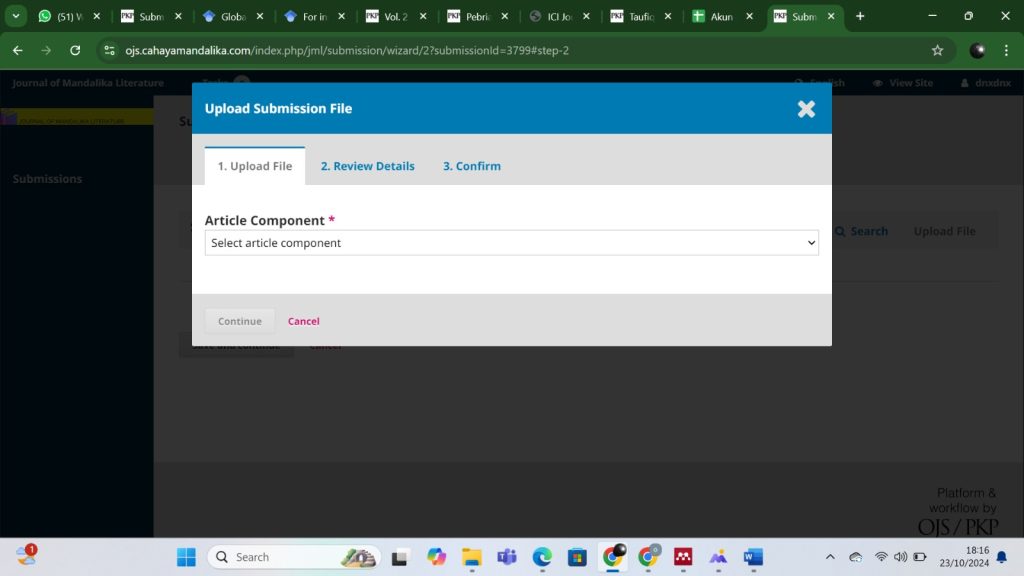This screenshot has height=576, width=1024.
Task: Show hidden system tray icons
Action: click(829, 557)
